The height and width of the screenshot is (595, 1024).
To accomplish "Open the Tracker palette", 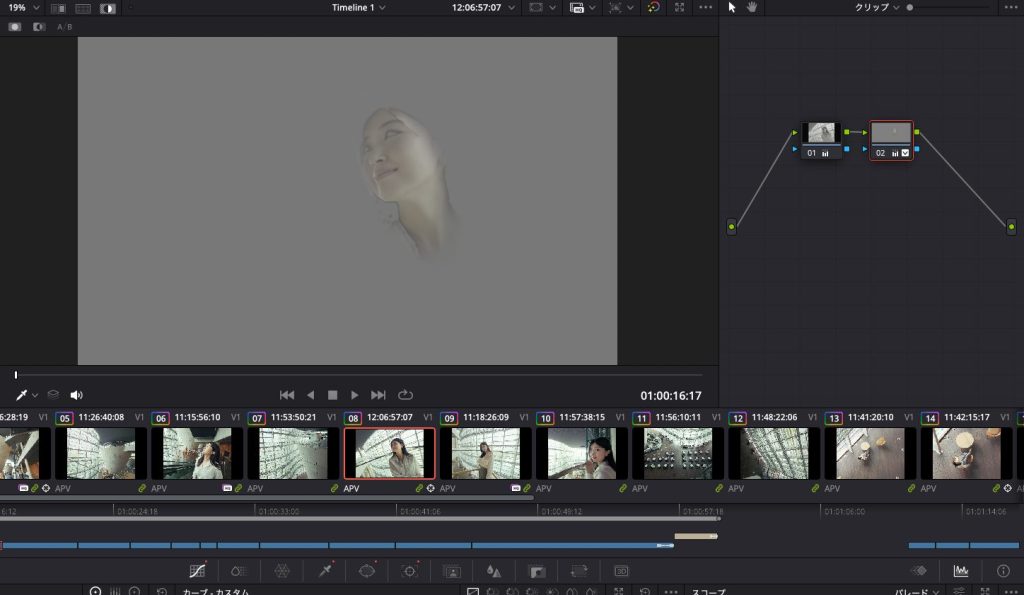I will [x=409, y=571].
